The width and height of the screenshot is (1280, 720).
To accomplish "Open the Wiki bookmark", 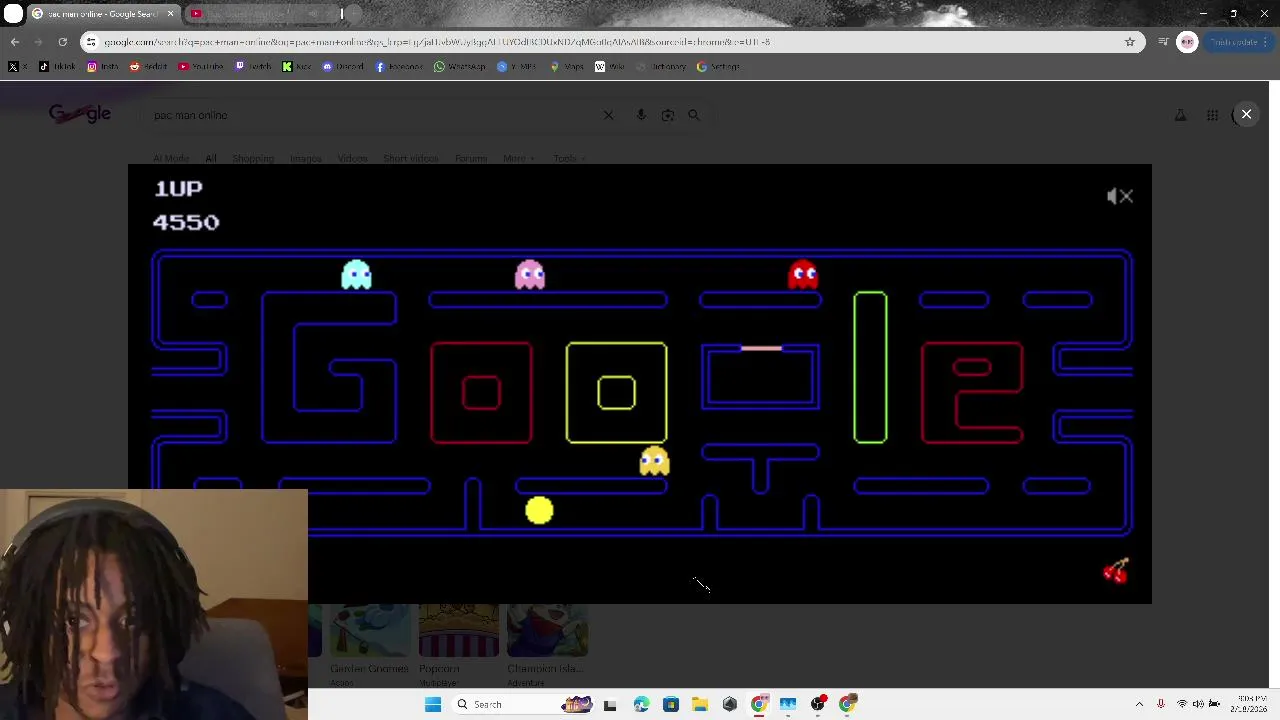I will click(609, 67).
